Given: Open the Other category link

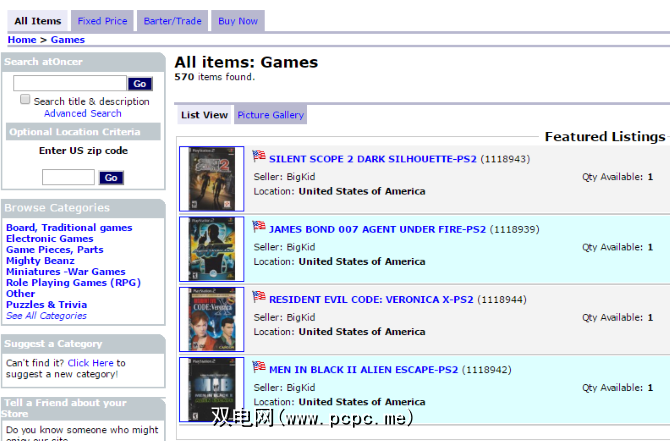Looking at the screenshot, I should (21, 294).
